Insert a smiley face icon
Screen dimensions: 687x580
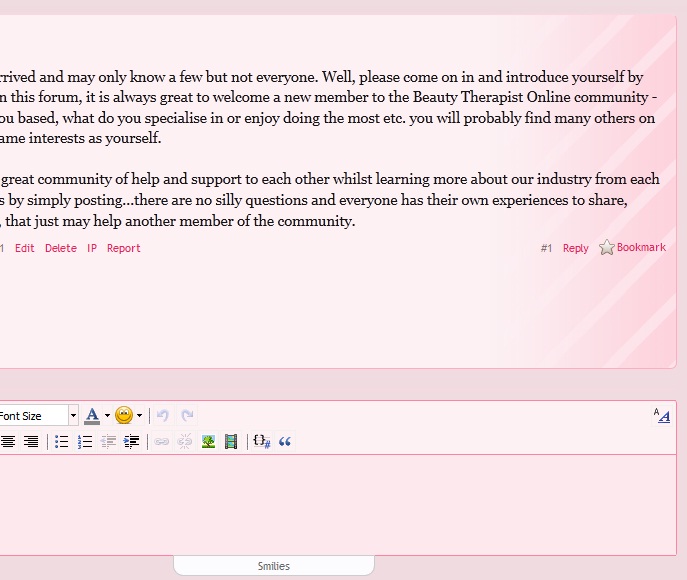click(x=124, y=415)
